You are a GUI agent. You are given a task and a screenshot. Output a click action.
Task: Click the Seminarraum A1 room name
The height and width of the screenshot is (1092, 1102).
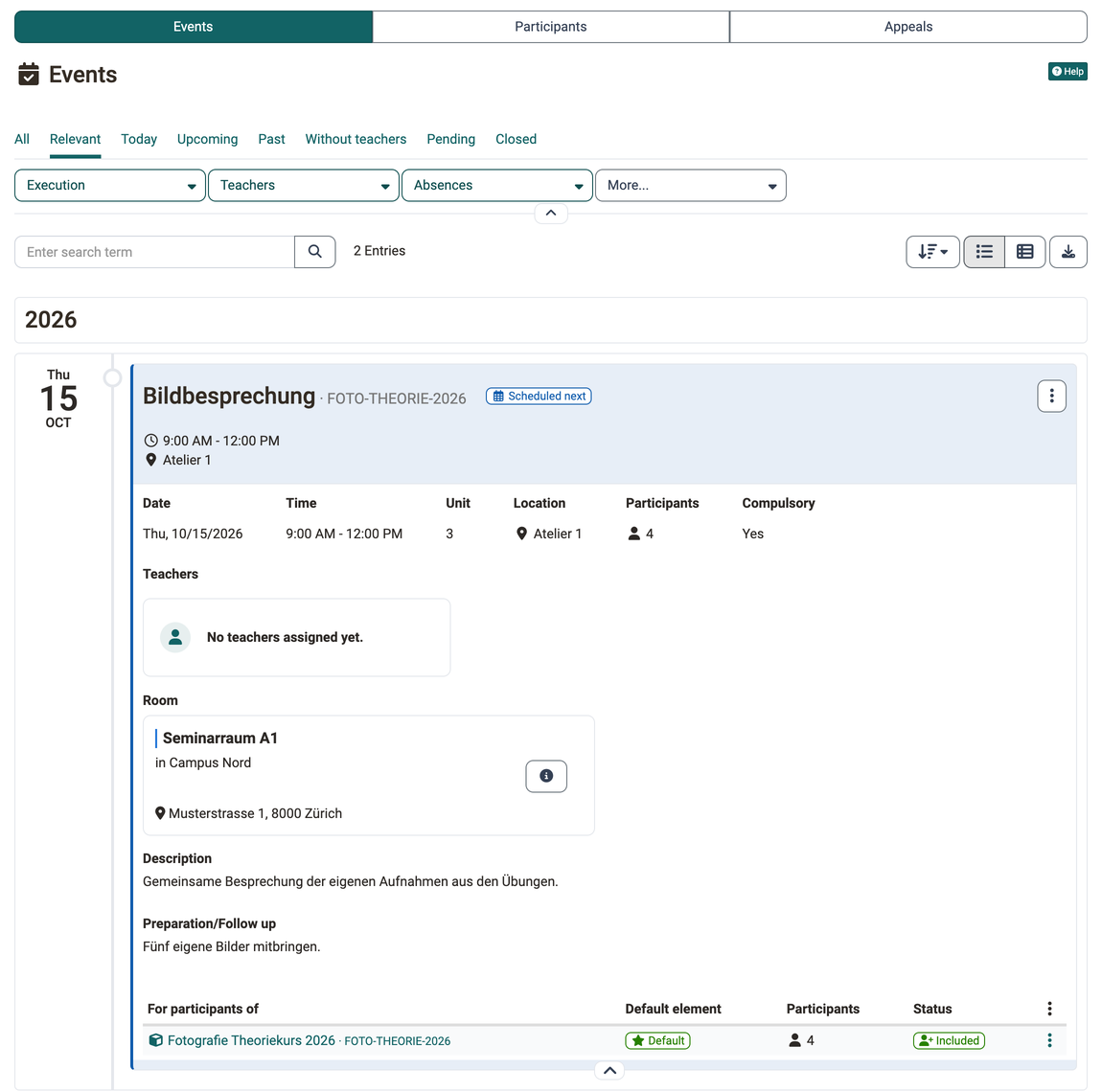pyautogui.click(x=220, y=738)
